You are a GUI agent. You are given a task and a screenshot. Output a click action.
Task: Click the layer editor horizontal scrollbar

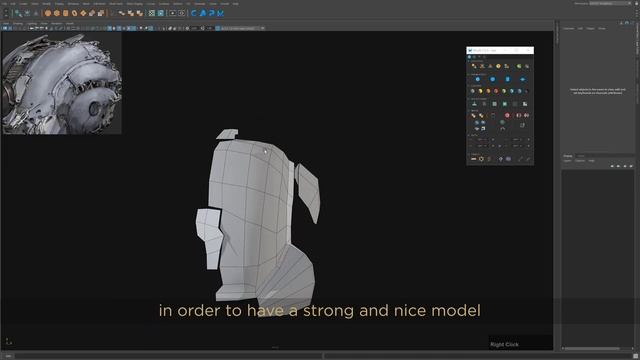(592, 348)
